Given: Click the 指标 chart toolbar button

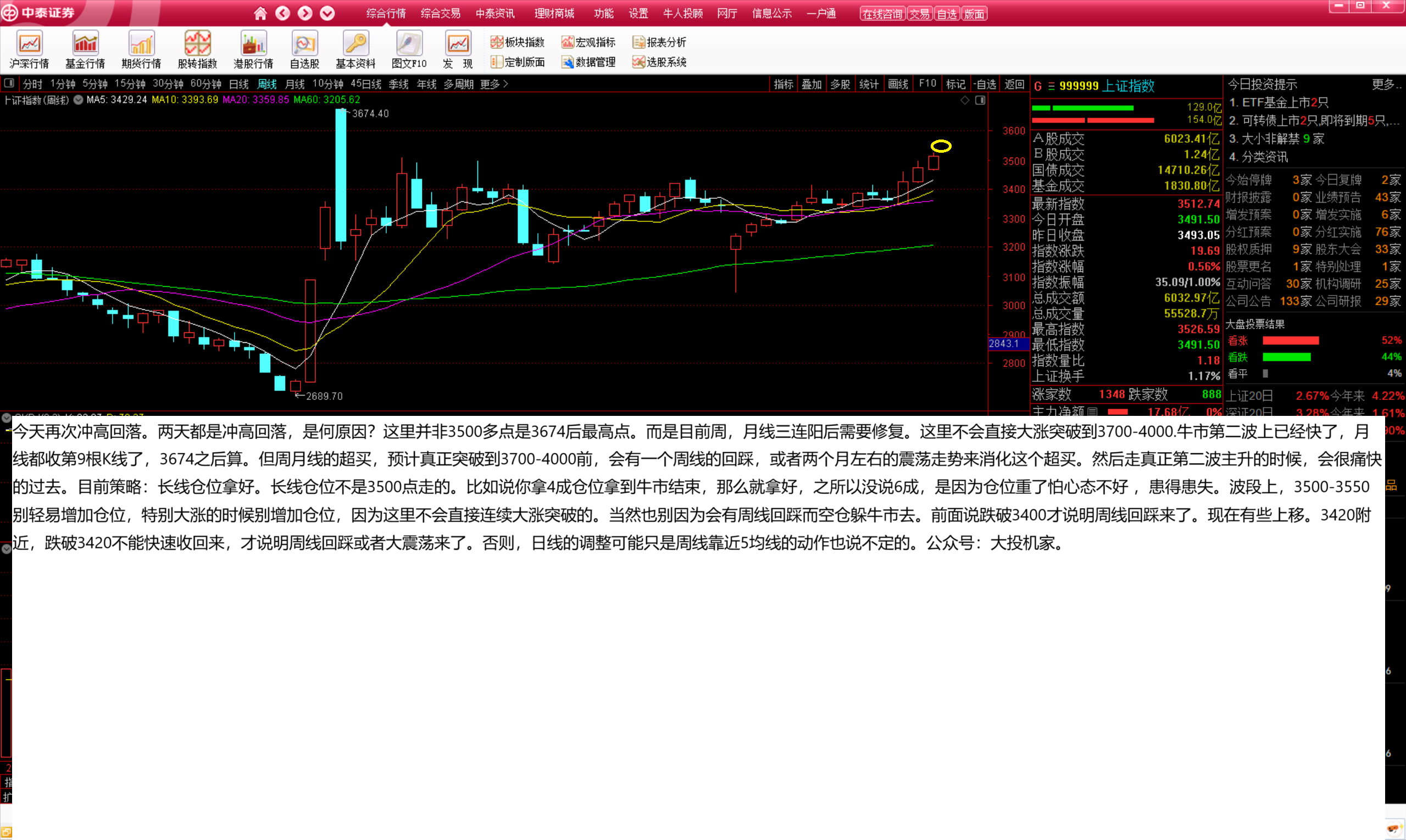Looking at the screenshot, I should click(783, 84).
